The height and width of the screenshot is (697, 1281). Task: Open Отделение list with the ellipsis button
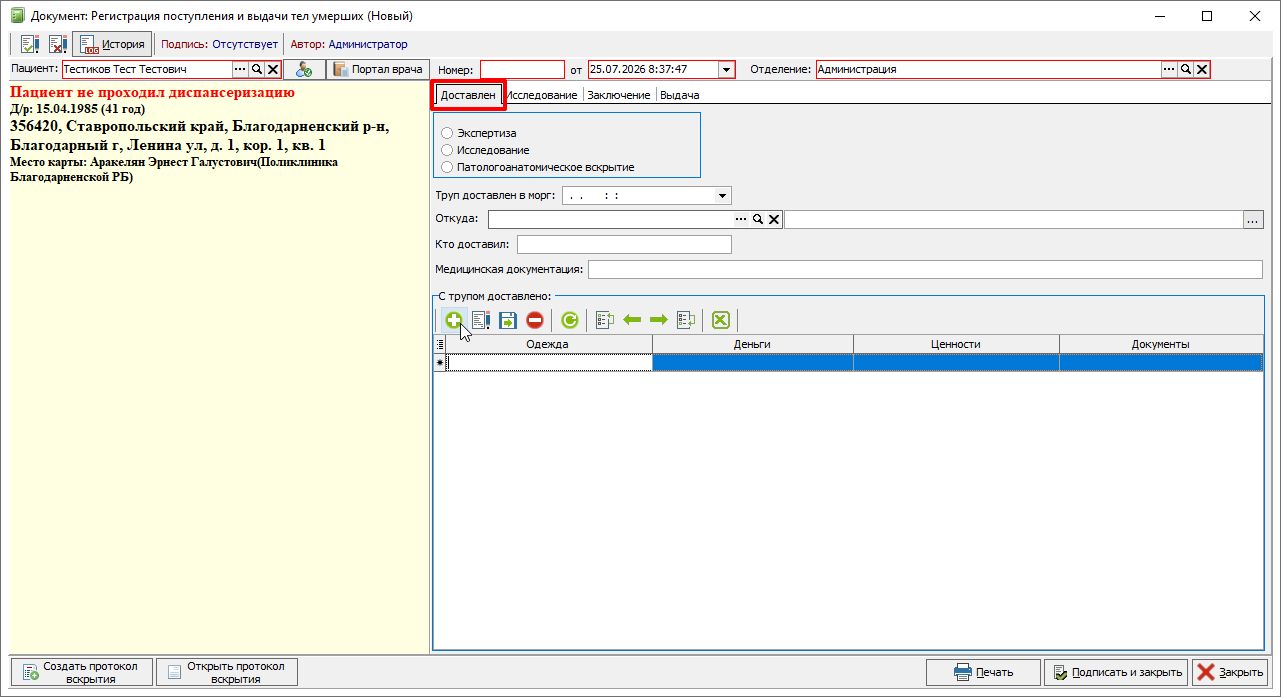tap(1169, 70)
